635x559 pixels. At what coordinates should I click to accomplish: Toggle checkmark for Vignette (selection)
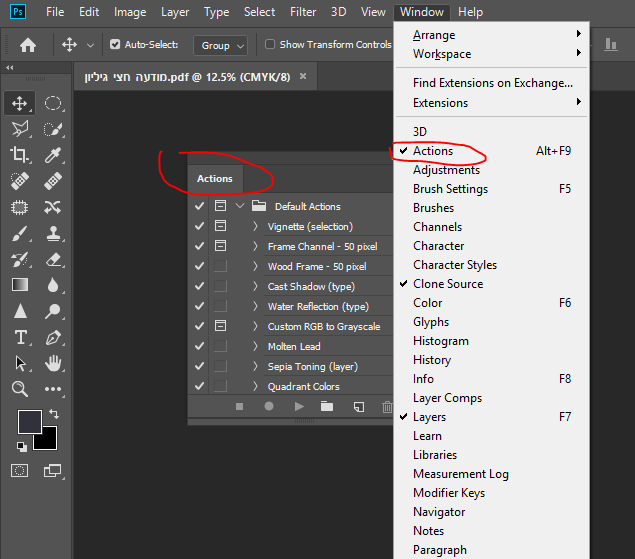[x=199, y=226]
